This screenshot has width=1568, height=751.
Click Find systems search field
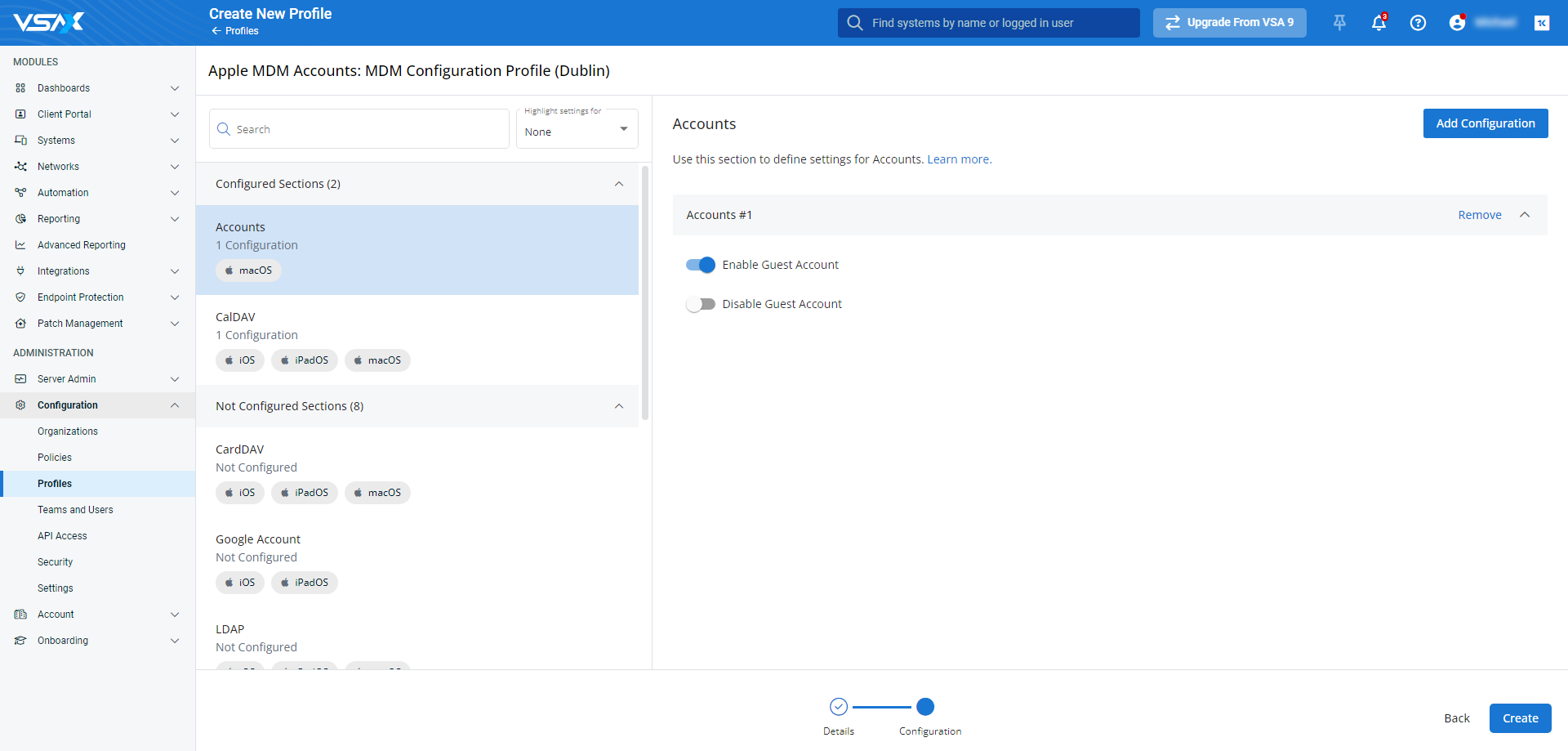point(988,23)
